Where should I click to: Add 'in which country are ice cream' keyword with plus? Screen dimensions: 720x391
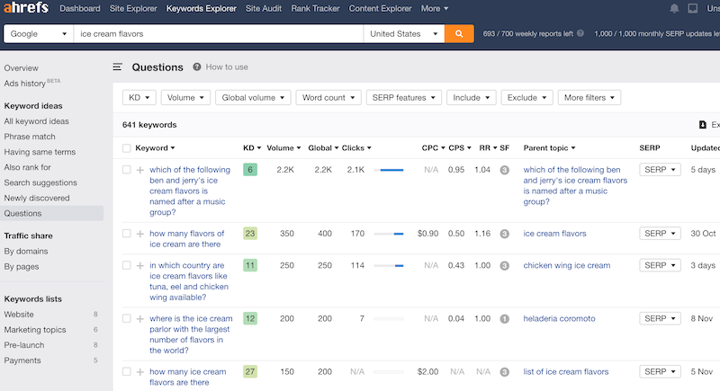[x=140, y=265]
